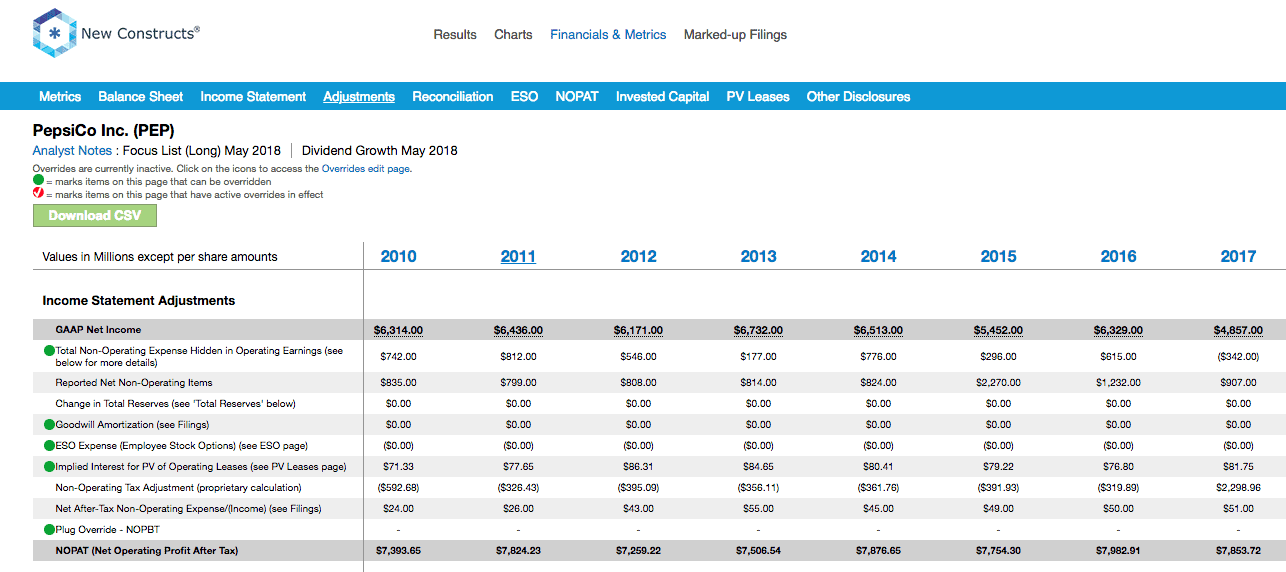This screenshot has width=1286, height=572.
Task: Click GAAP Net Income value $6,732.00
Action: pyautogui.click(x=758, y=330)
